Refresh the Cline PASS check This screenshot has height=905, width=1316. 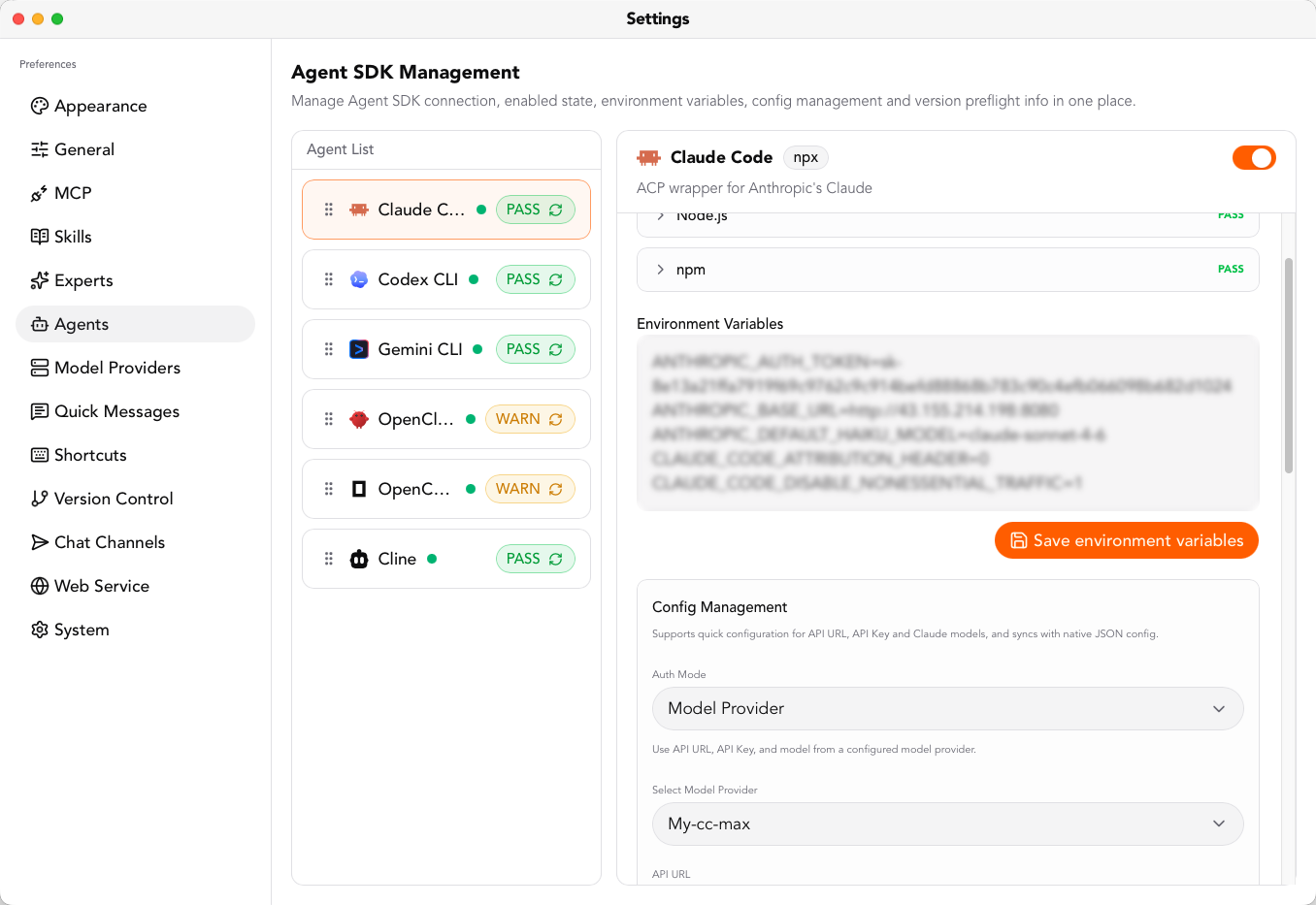point(556,559)
